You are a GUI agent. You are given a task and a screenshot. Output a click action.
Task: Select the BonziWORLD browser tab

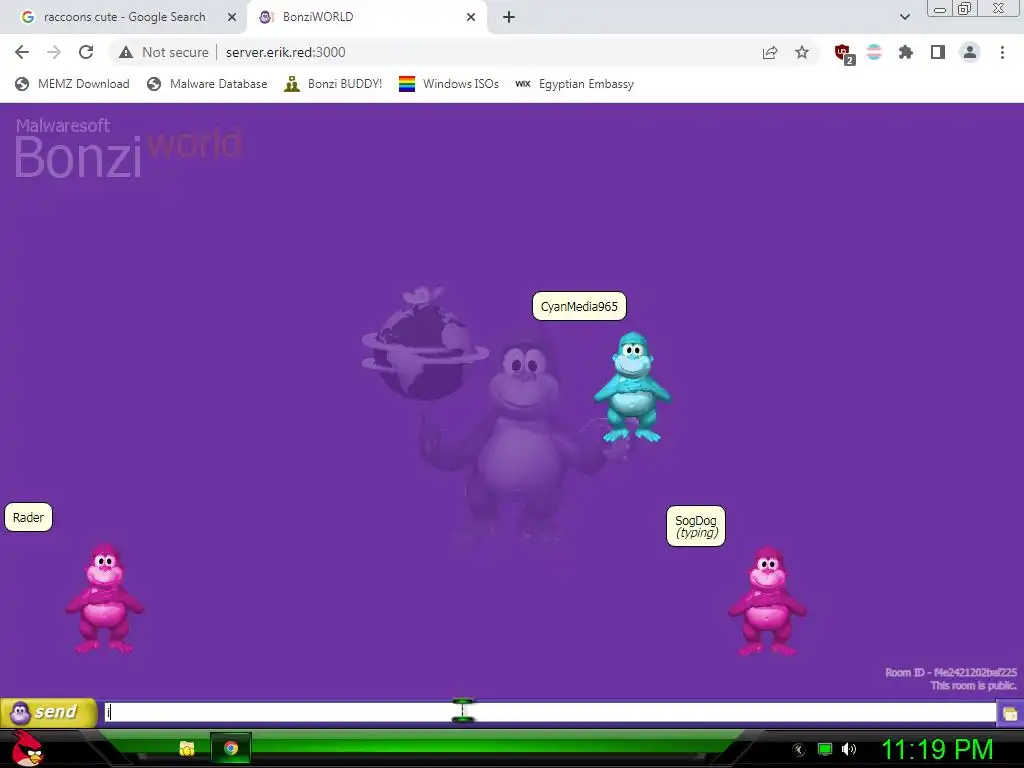pos(366,17)
